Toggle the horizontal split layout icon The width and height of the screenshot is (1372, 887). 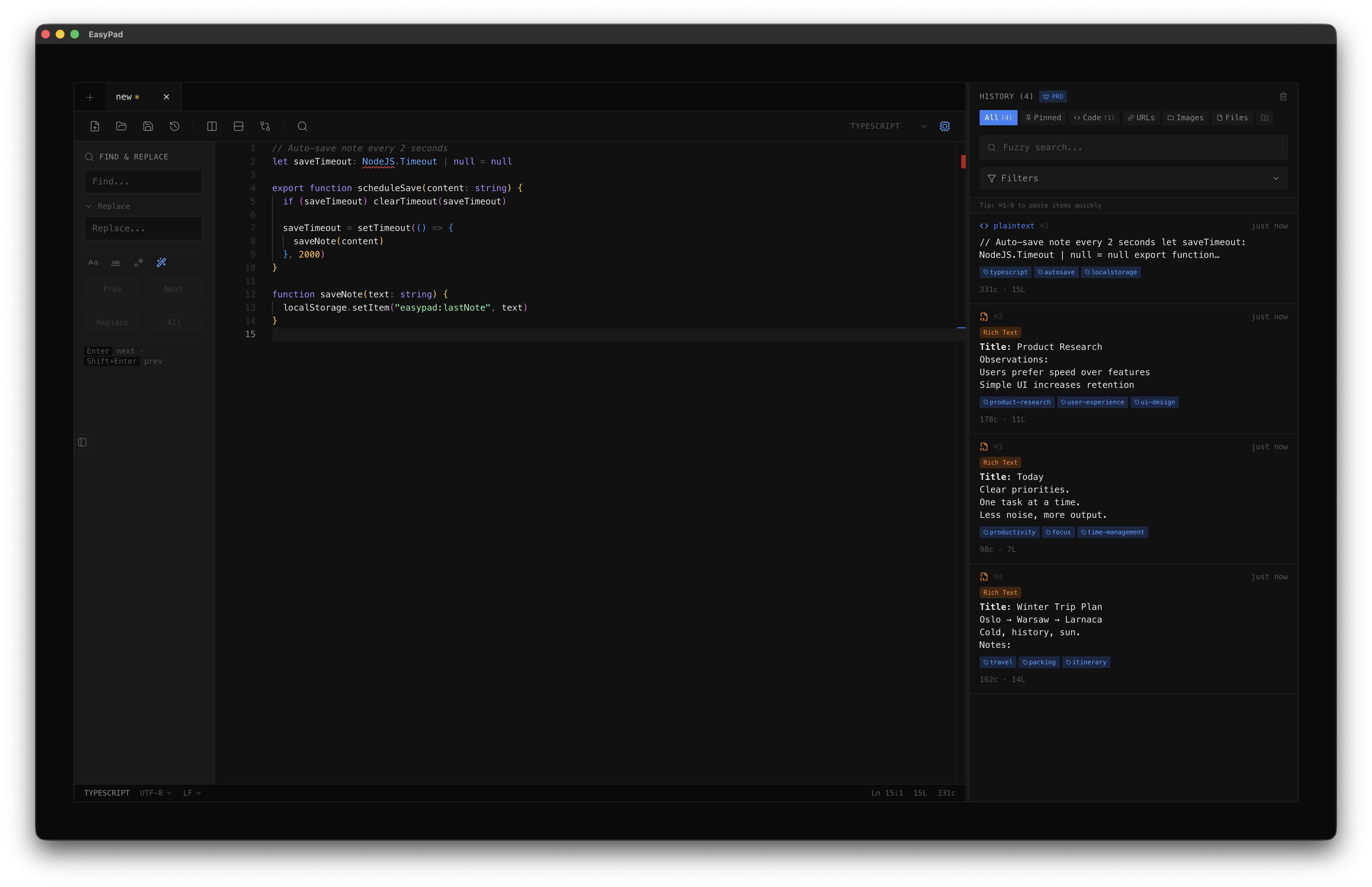click(x=239, y=126)
